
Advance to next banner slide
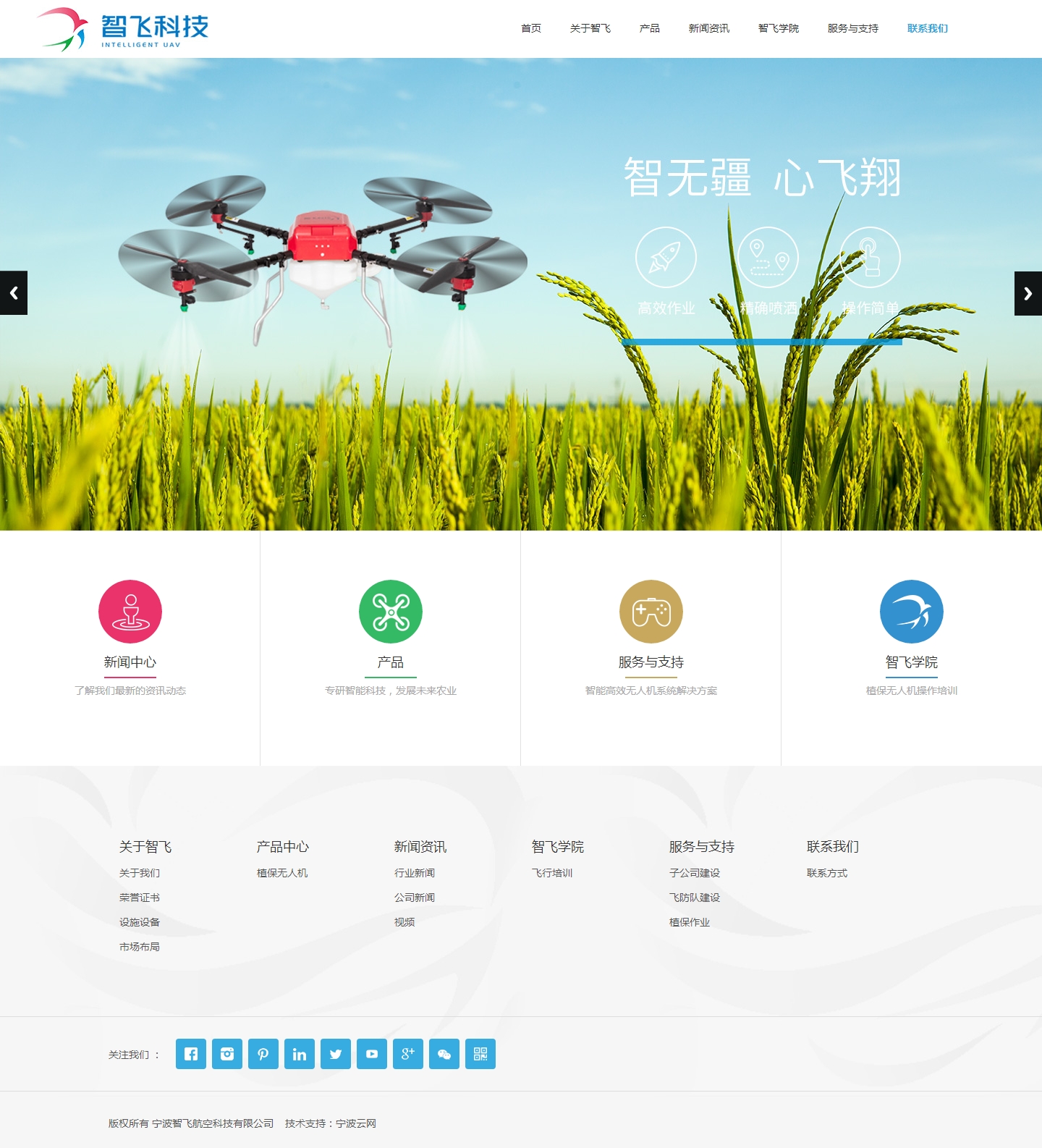[x=1028, y=293]
